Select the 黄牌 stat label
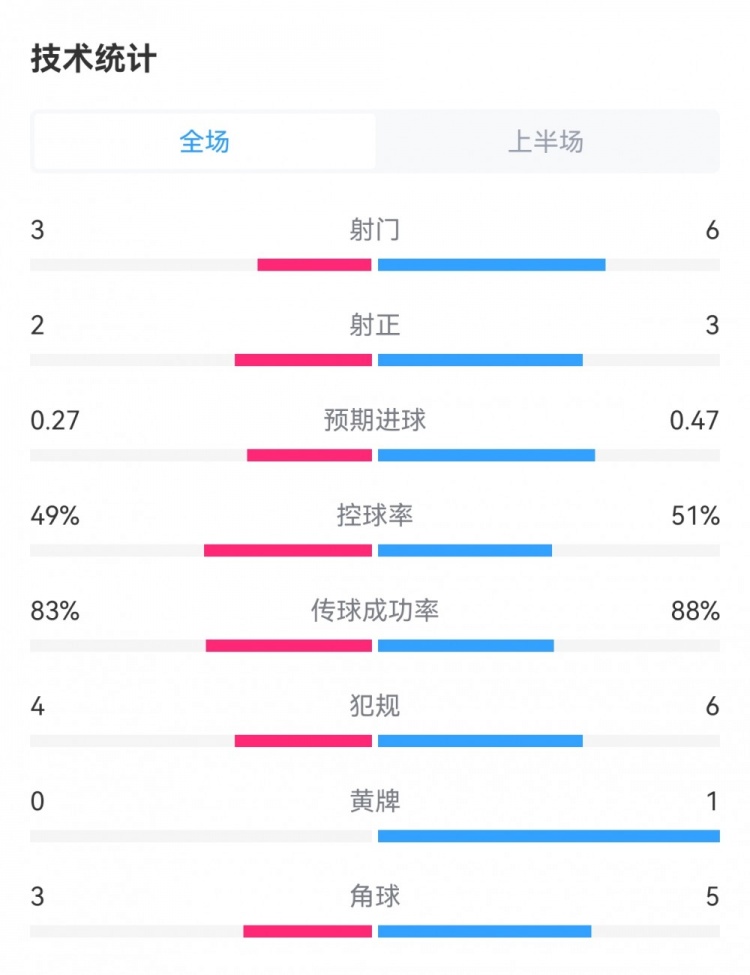Screen dimensions: 750x975 pyautogui.click(x=375, y=801)
